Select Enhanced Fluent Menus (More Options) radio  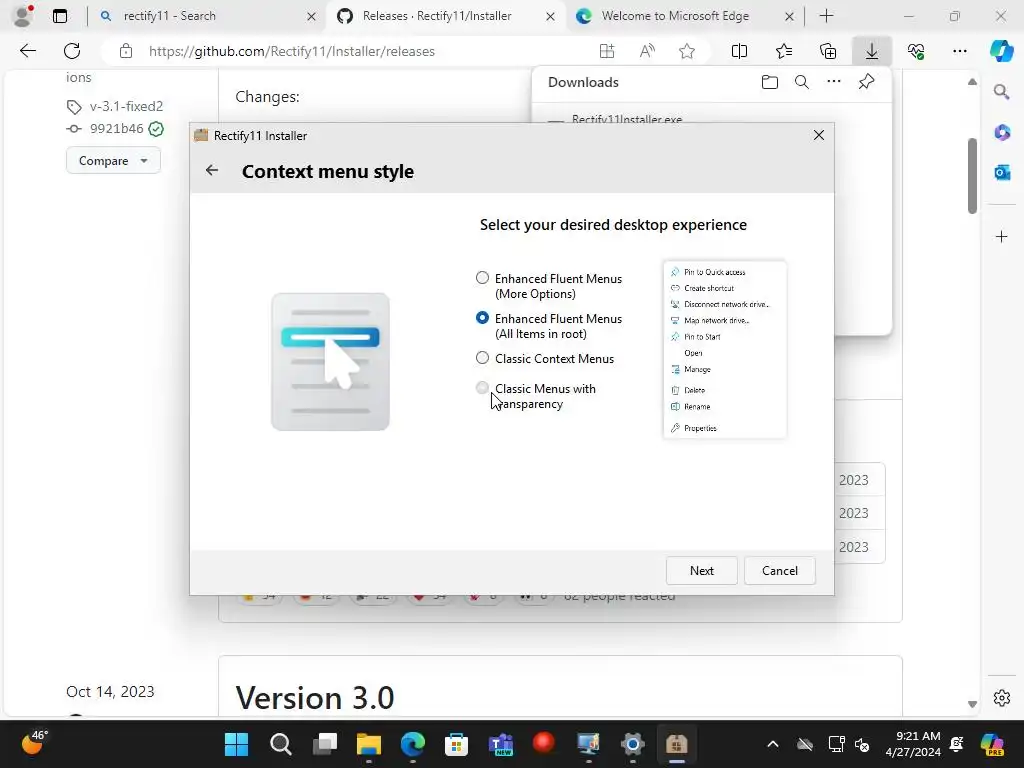click(483, 278)
